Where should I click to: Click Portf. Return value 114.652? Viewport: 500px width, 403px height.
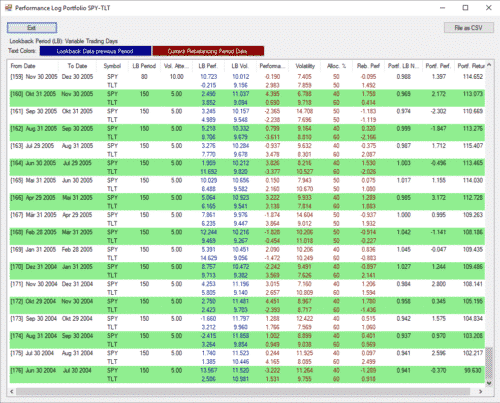click(473, 77)
